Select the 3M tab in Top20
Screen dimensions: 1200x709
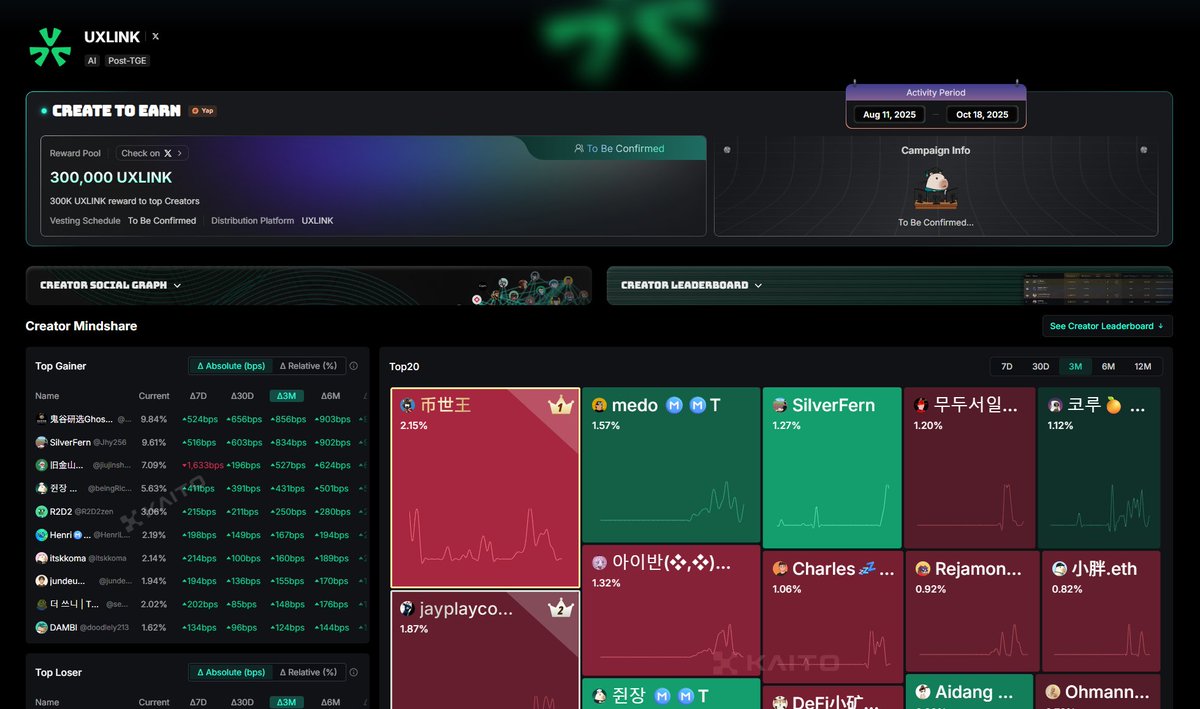coord(1076,367)
